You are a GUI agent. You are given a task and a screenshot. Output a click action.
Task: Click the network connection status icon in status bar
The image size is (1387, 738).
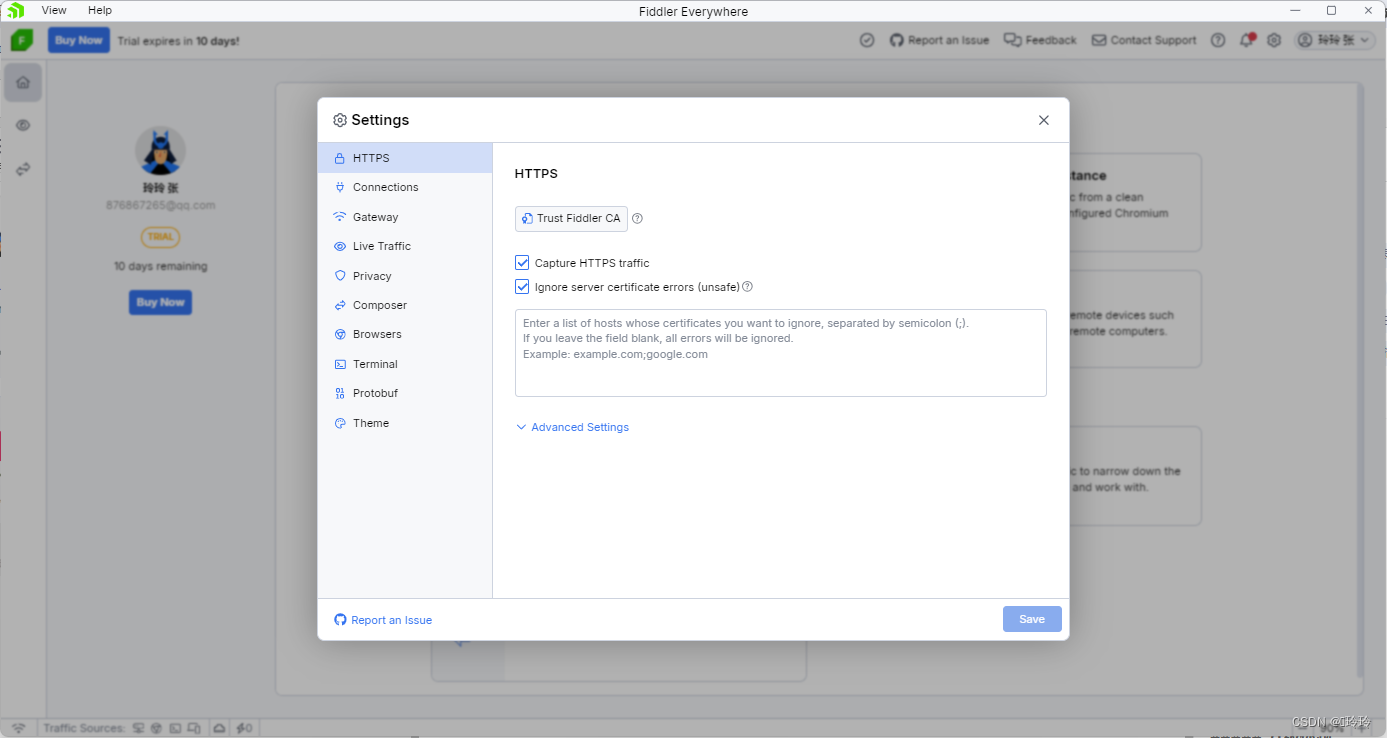pyautogui.click(x=18, y=728)
